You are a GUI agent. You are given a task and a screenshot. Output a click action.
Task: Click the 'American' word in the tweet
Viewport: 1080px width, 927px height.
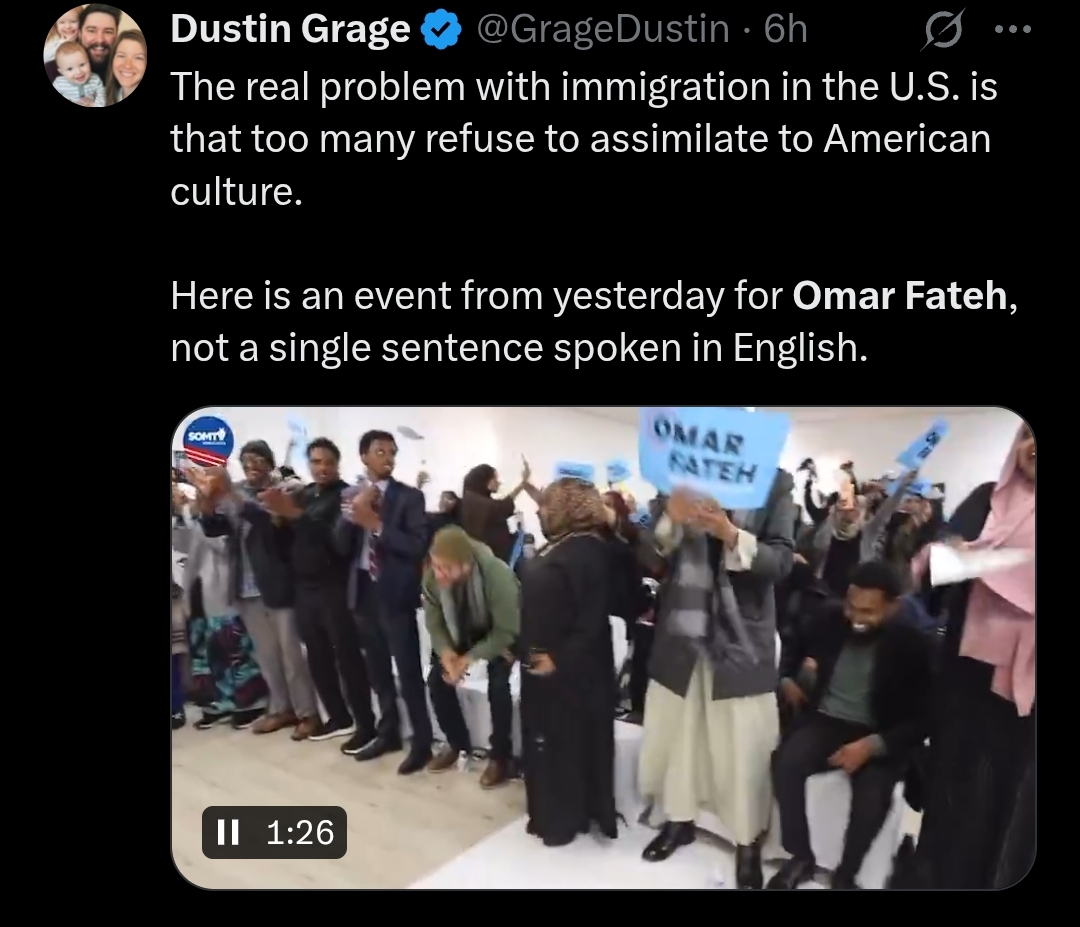(x=907, y=139)
